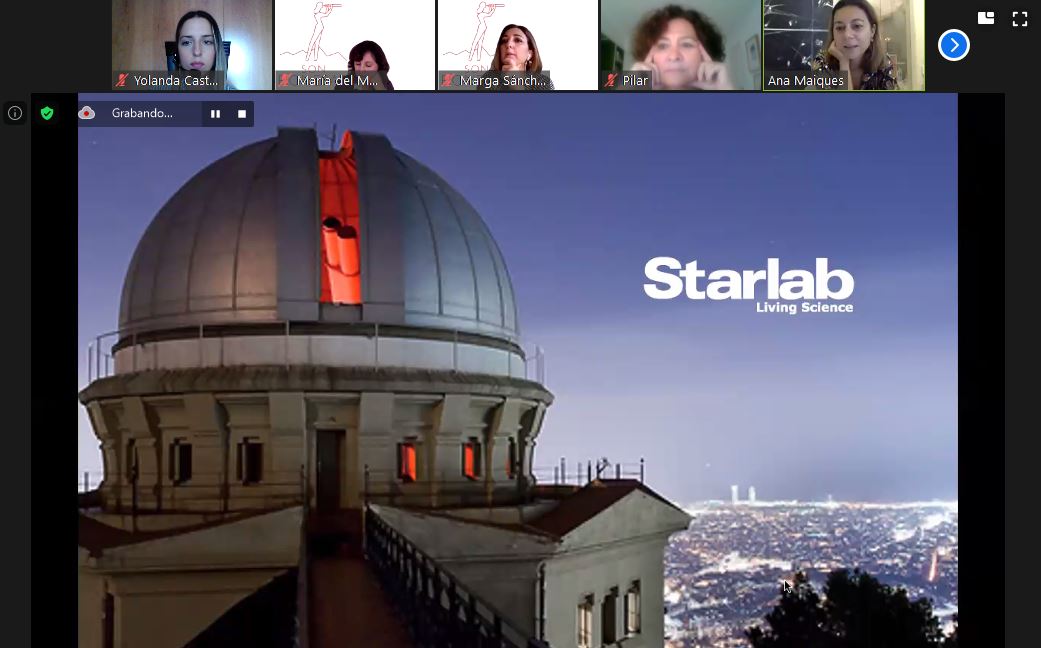1041x648 pixels.
Task: Select Yolanda Cast... video thumbnail
Action: tap(192, 45)
